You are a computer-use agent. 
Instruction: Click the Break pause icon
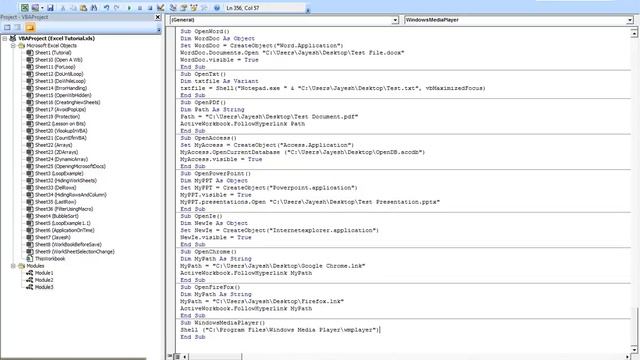pyautogui.click(x=140, y=8)
